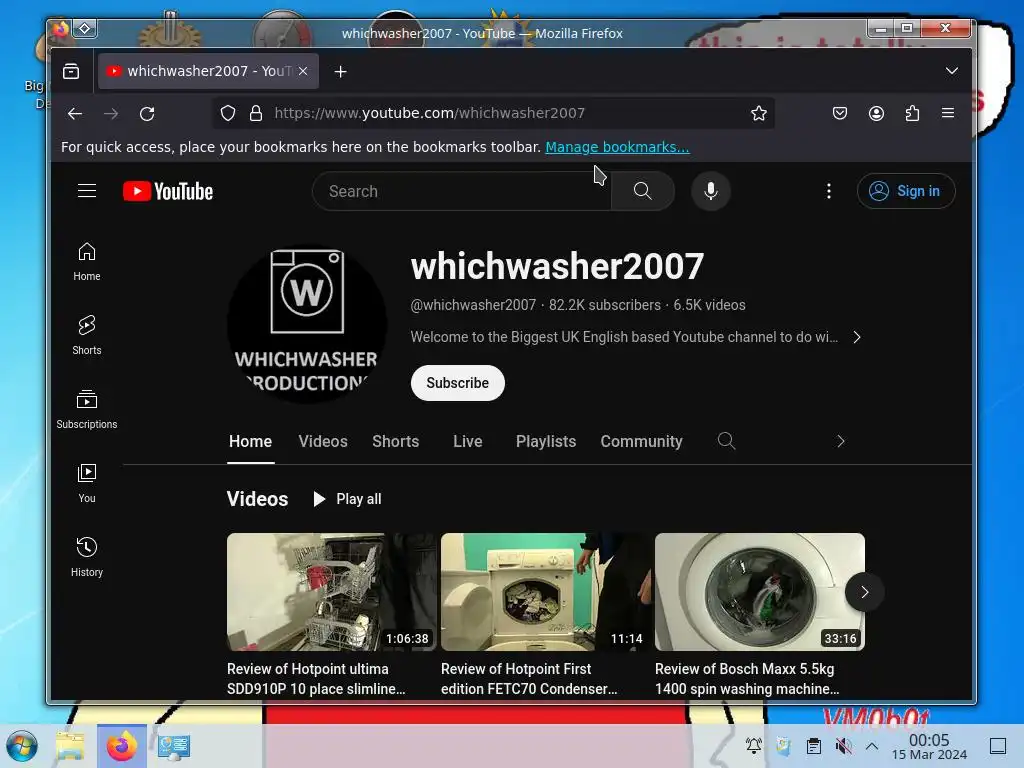Viewport: 1024px width, 768px height.
Task: Click the Sign in button
Action: click(906, 191)
